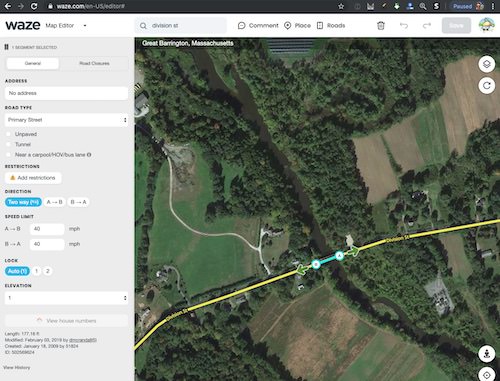Toggle the Tunnel checkbox
The image size is (500, 381).
[x=9, y=144]
